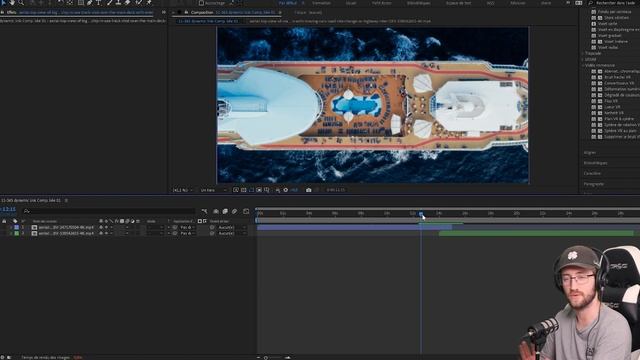Open the Caractère panel

[592, 173]
